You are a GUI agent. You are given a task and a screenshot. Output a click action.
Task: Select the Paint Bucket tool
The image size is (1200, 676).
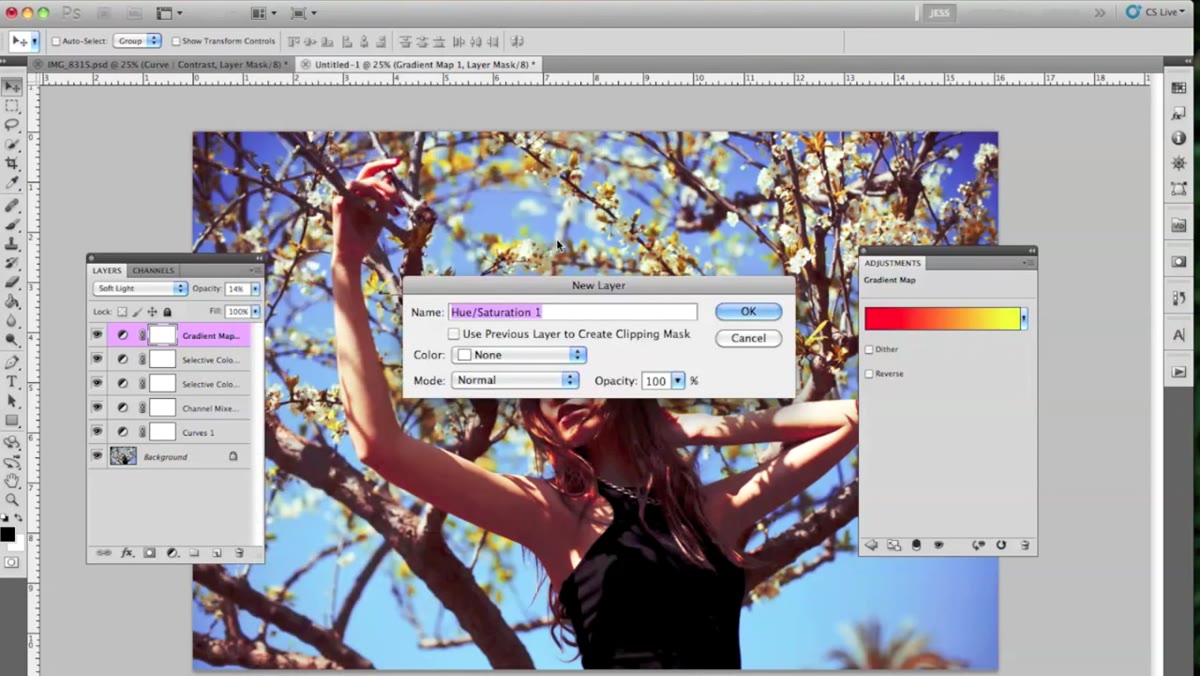(x=12, y=302)
